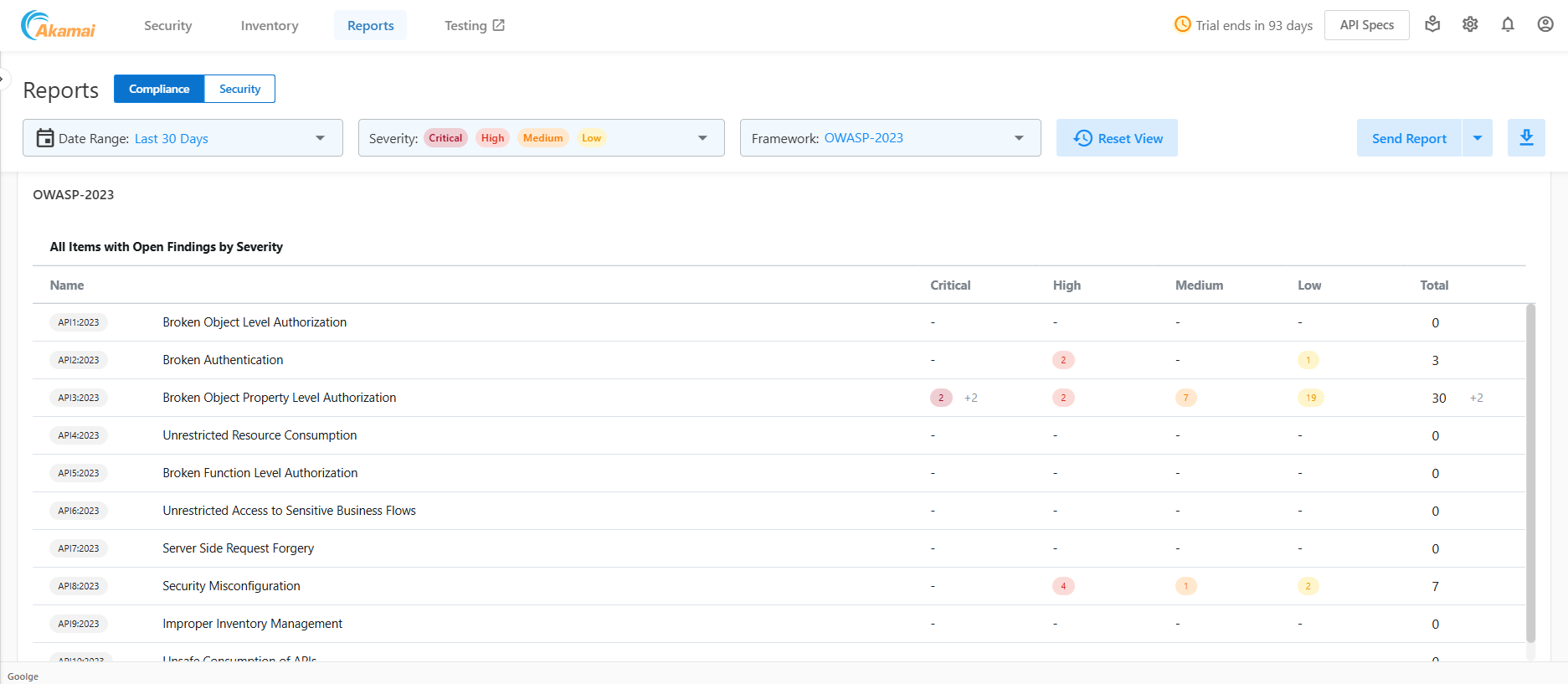Expand the Date Range dropdown

pos(320,138)
